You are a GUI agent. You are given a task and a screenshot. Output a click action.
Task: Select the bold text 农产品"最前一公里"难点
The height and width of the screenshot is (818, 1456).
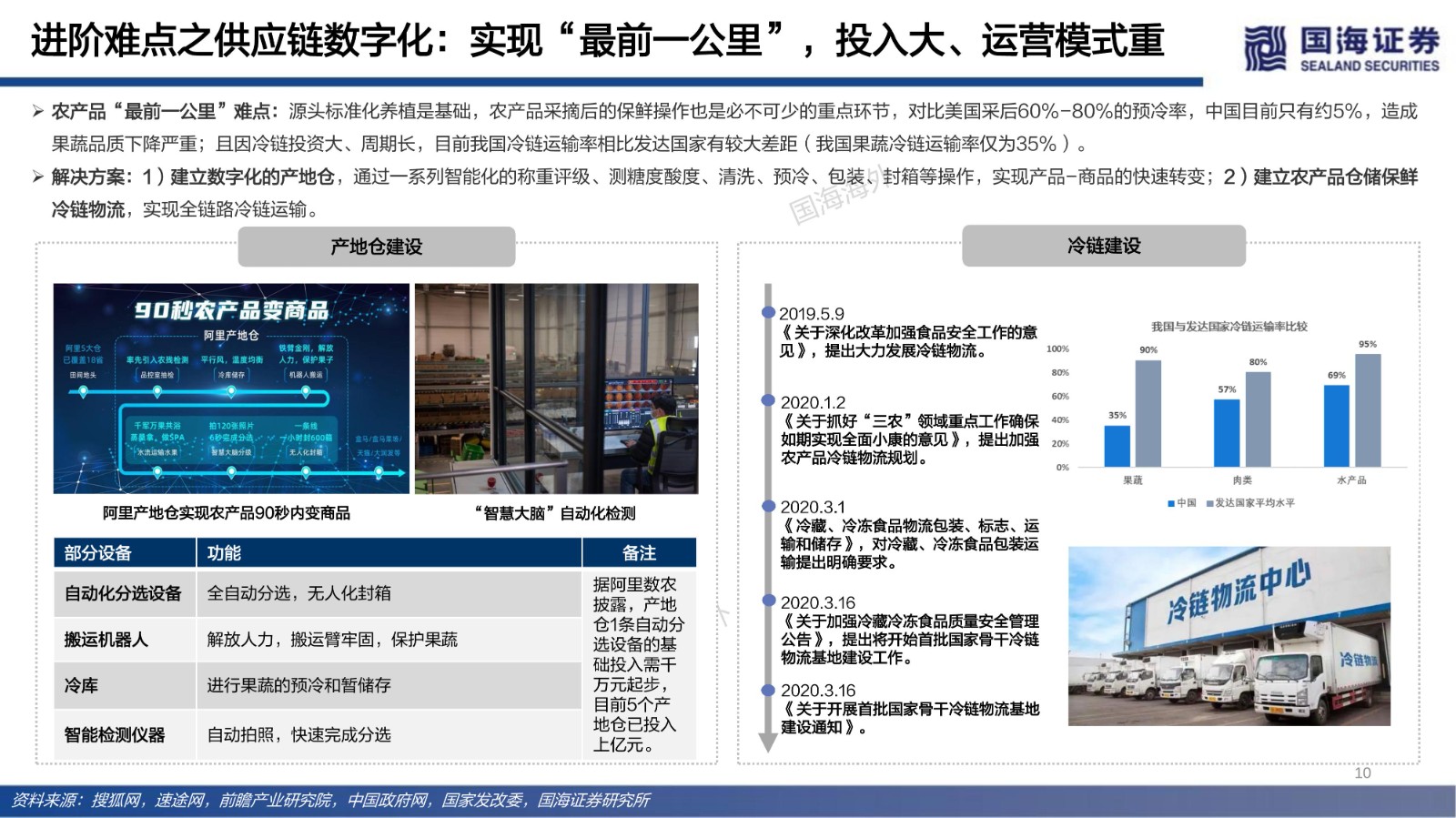click(166, 111)
